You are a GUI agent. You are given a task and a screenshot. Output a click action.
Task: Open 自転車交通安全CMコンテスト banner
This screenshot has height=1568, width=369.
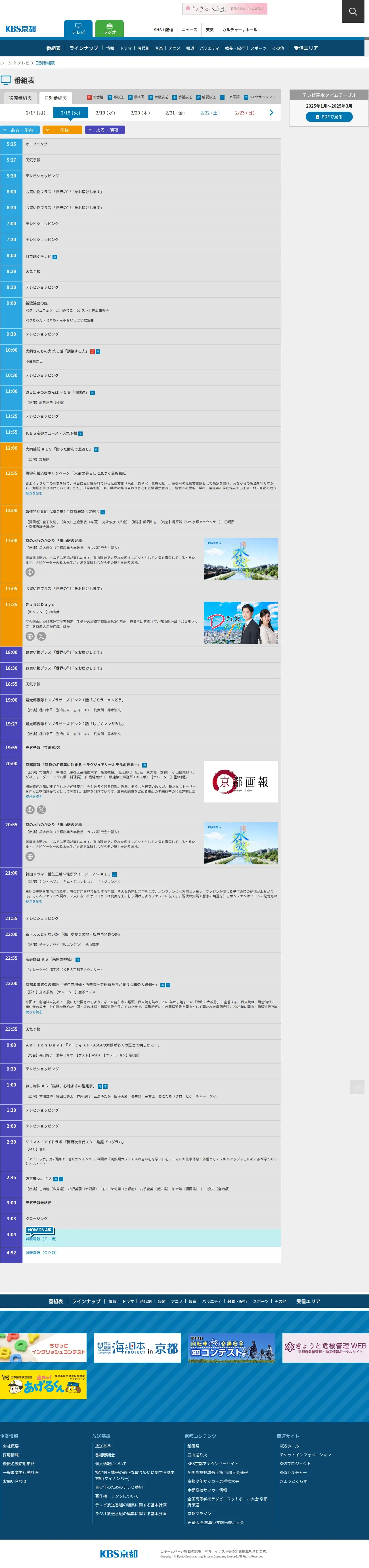click(x=232, y=1348)
